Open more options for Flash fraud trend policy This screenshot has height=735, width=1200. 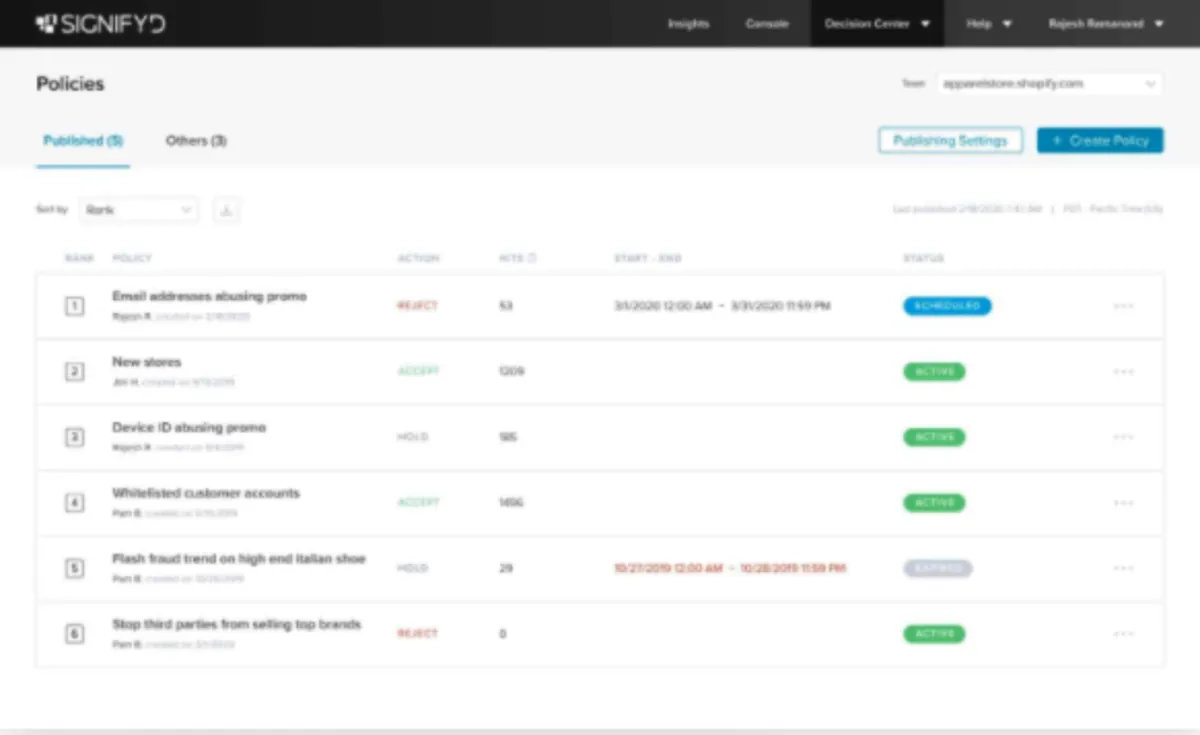point(1123,568)
